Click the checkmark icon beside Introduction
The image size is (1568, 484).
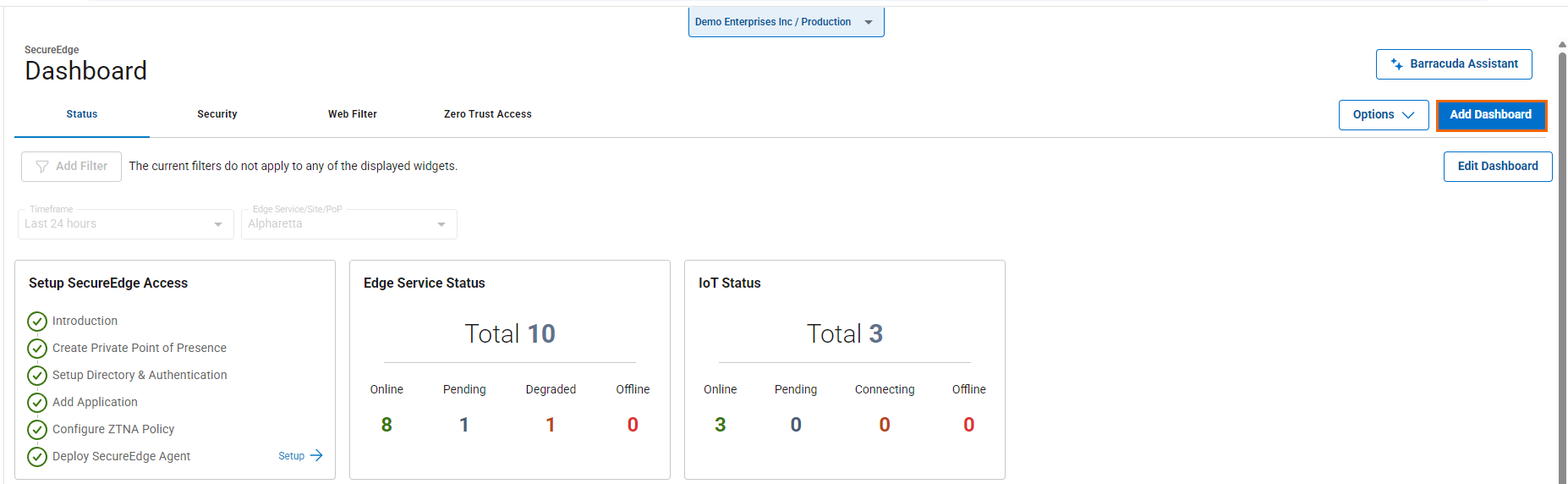[x=37, y=322]
